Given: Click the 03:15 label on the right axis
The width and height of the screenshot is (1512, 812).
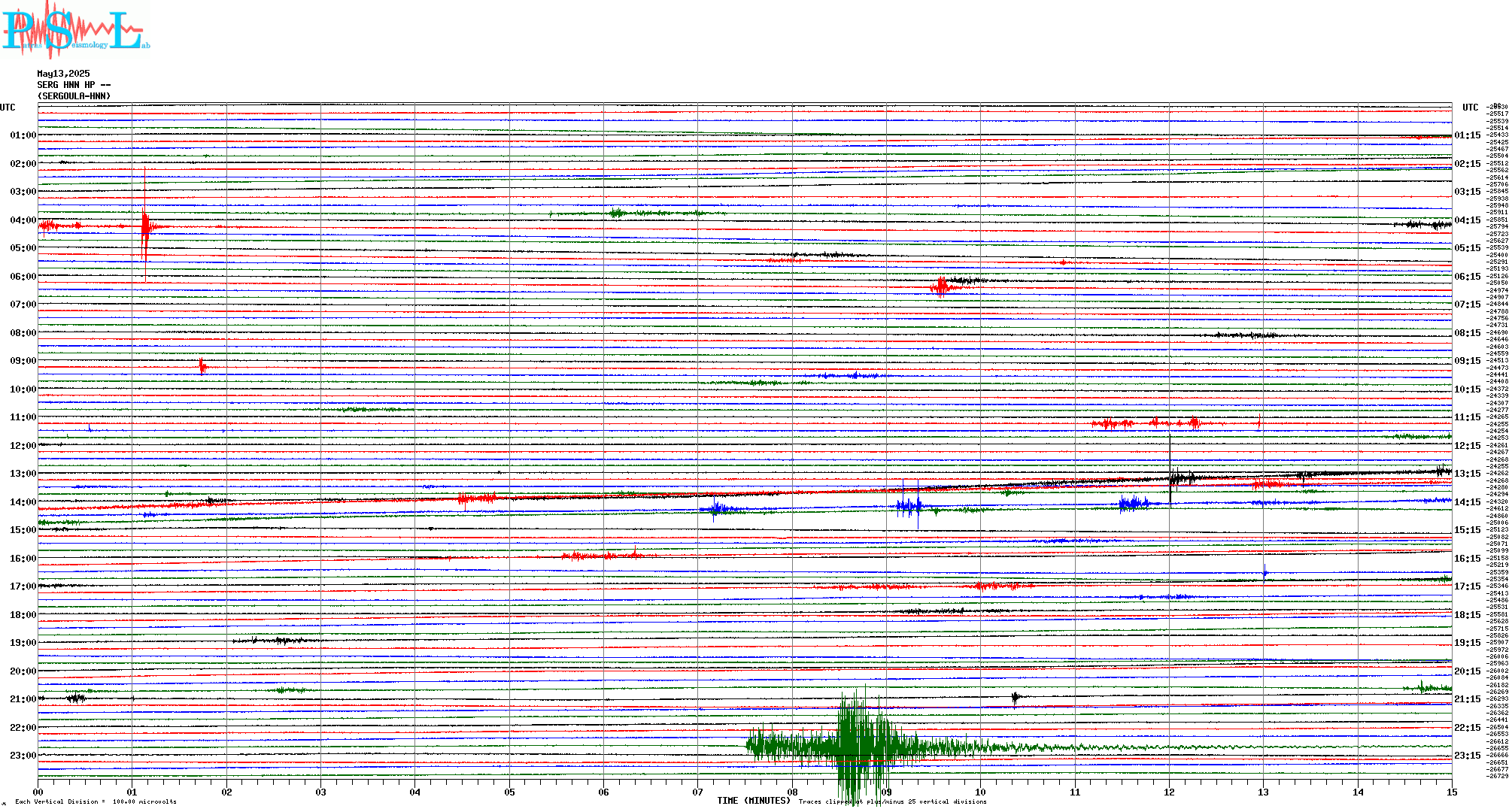Looking at the screenshot, I should click(1468, 192).
